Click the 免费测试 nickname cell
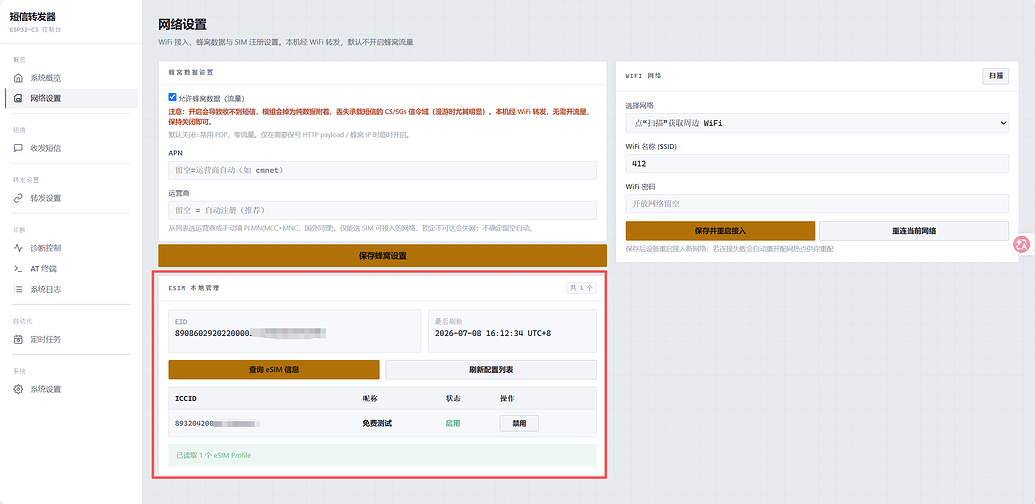Image resolution: width=1035 pixels, height=504 pixels. [x=377, y=424]
